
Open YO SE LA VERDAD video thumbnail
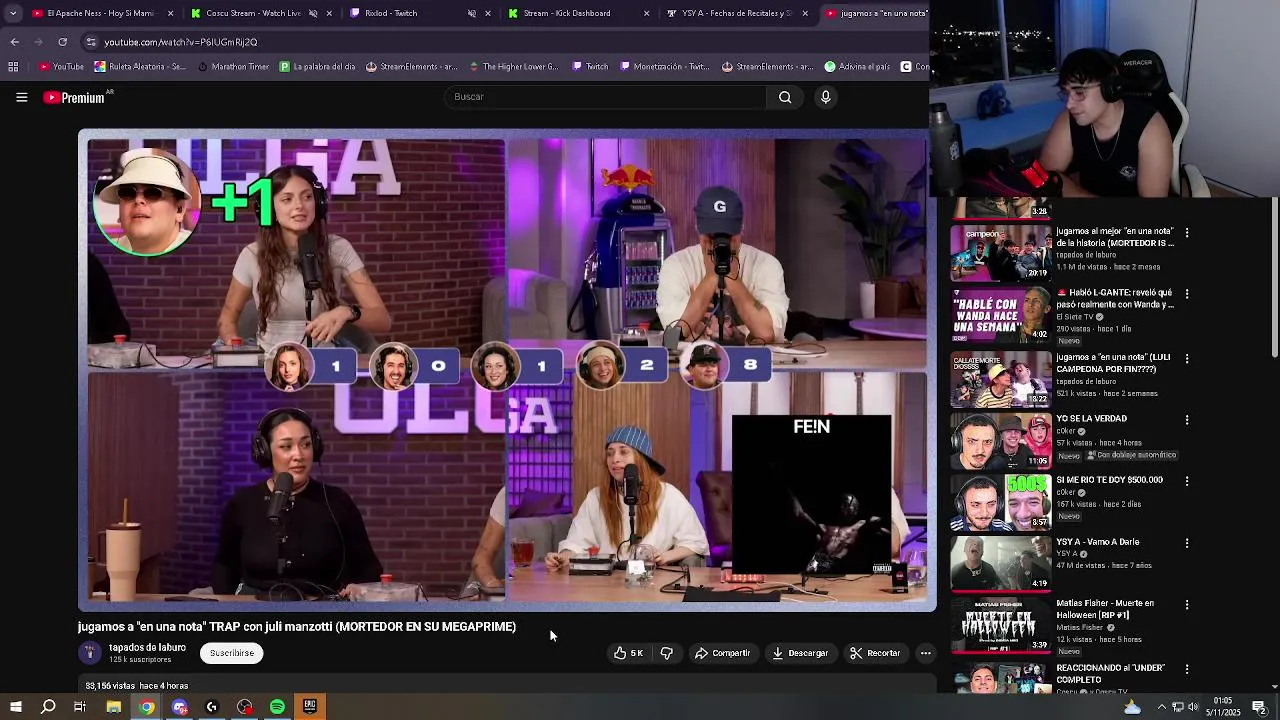(1000, 439)
